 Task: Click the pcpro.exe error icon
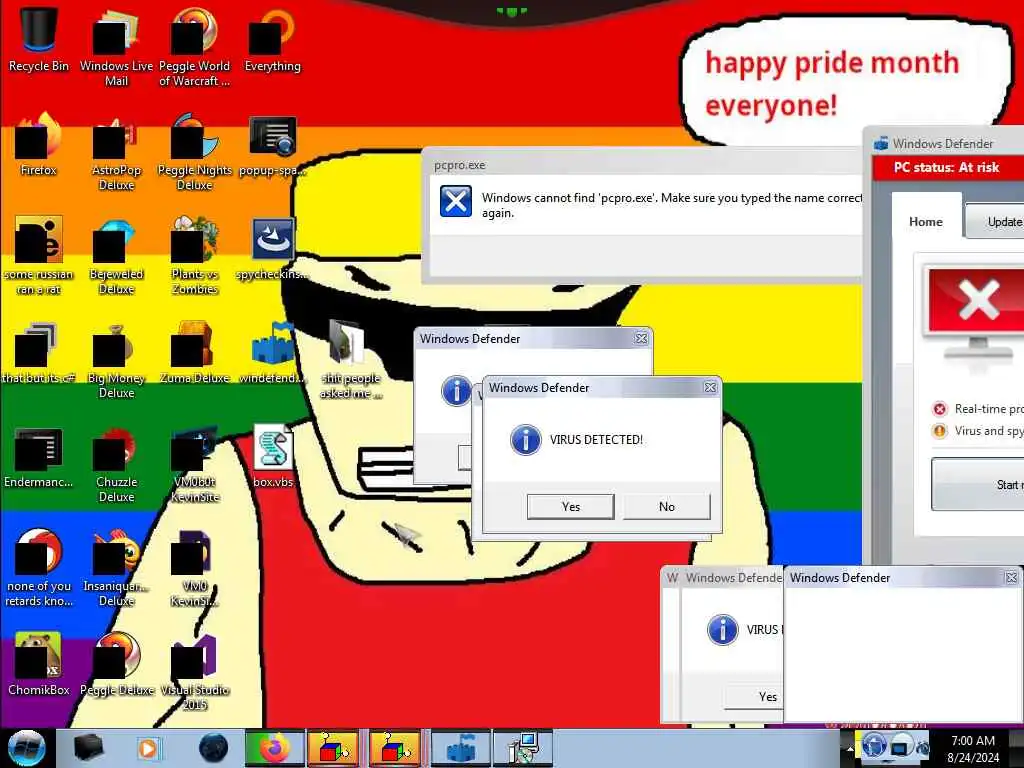455,200
